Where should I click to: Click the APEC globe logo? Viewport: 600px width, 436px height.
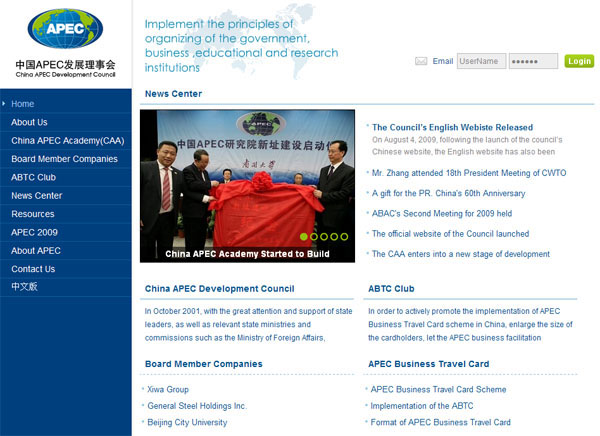(65, 30)
